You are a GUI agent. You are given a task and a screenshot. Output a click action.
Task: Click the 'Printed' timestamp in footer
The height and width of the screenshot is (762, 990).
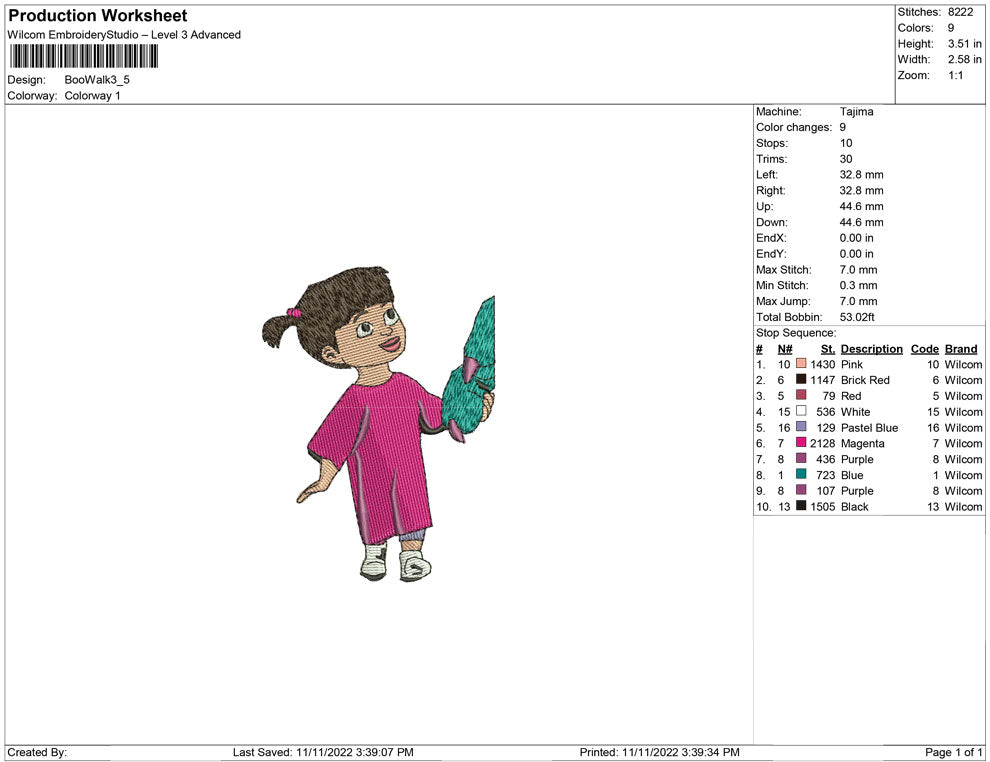click(x=660, y=752)
